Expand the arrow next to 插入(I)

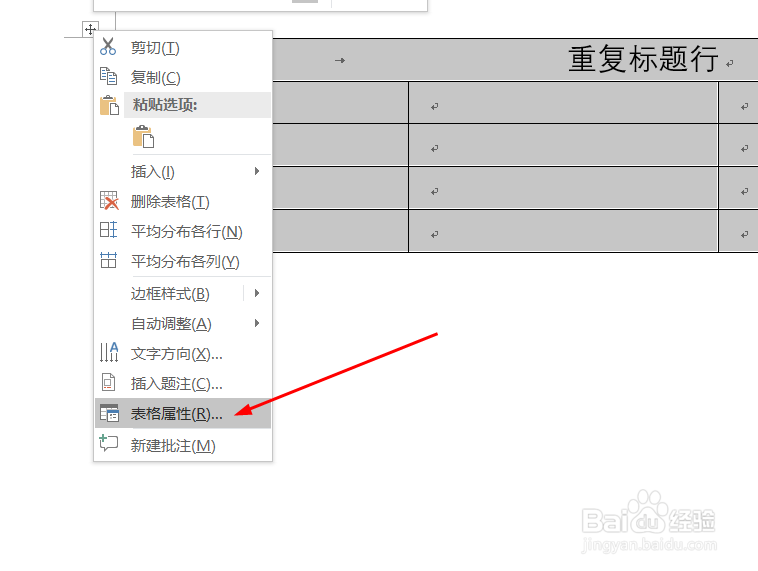point(257,171)
